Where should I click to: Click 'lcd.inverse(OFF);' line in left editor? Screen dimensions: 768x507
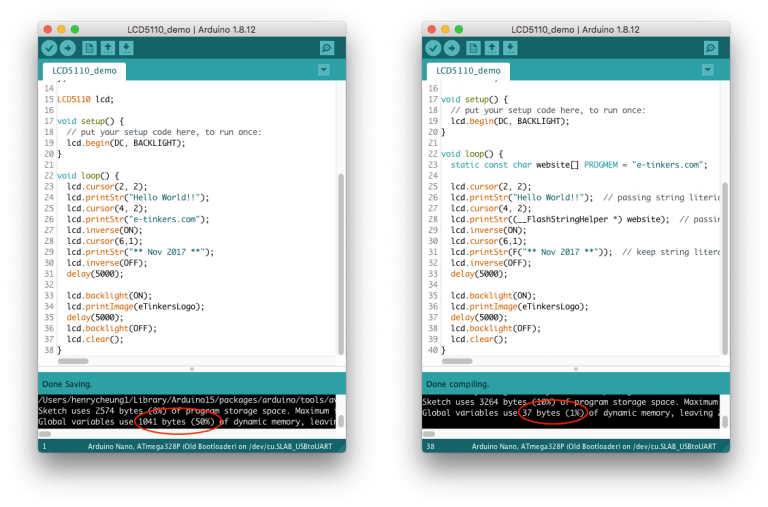pos(107,263)
